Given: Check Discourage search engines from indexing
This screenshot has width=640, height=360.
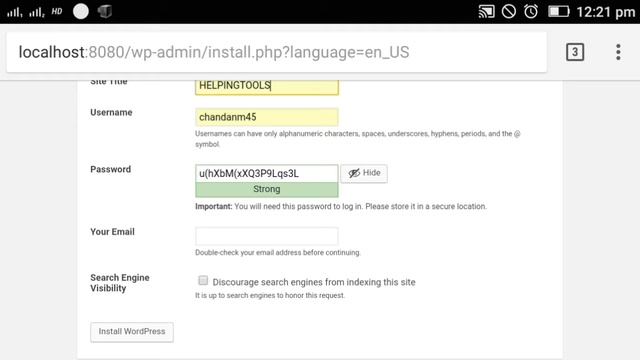Looking at the screenshot, I should (x=203, y=280).
